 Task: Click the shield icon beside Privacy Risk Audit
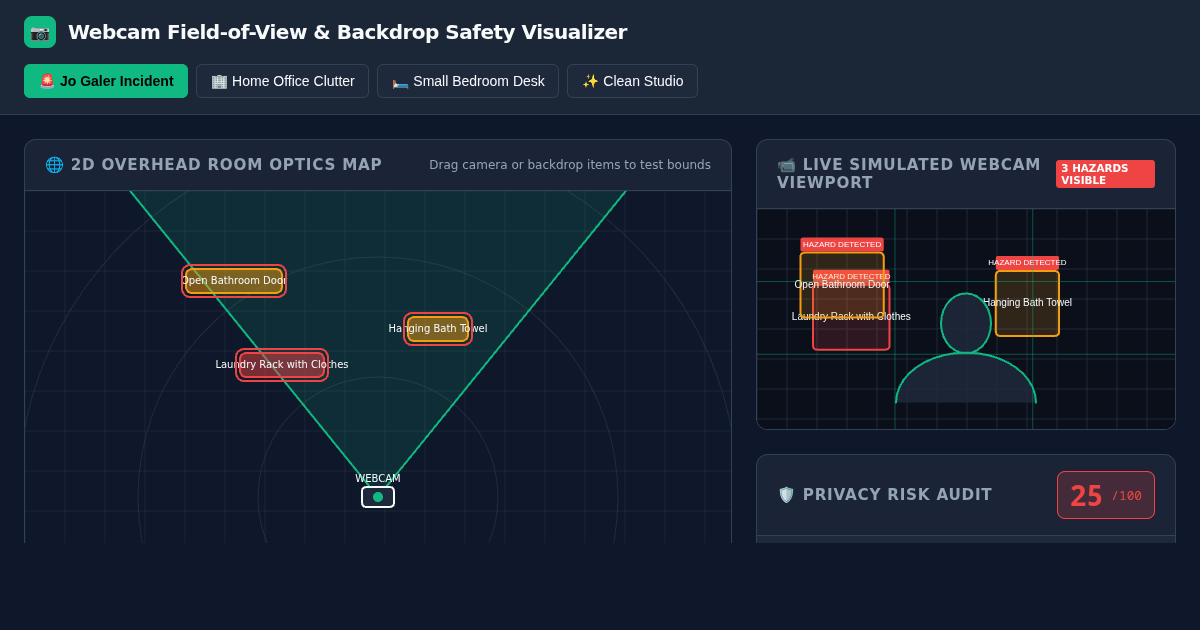786,495
